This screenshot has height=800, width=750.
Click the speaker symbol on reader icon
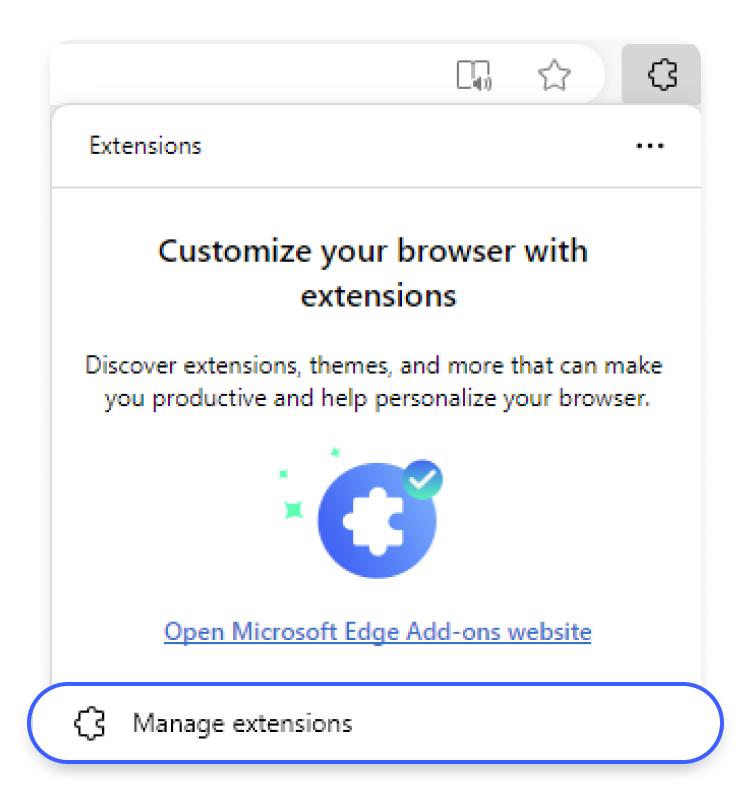click(x=482, y=83)
